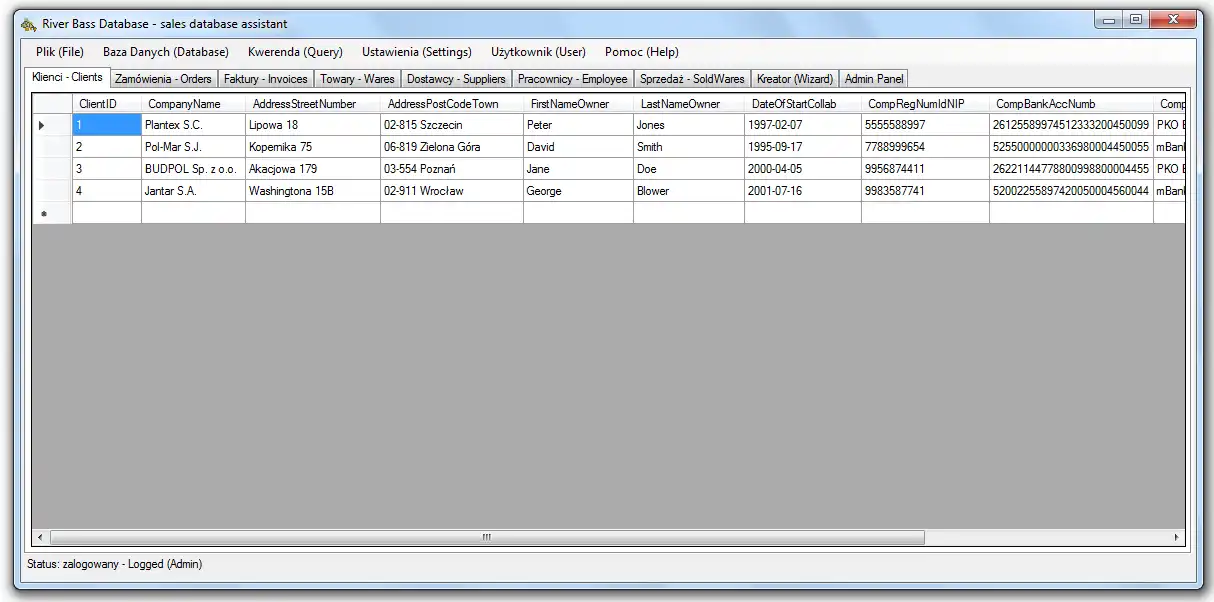1214x602 pixels.
Task: Click the first name George cell
Action: click(x=578, y=191)
